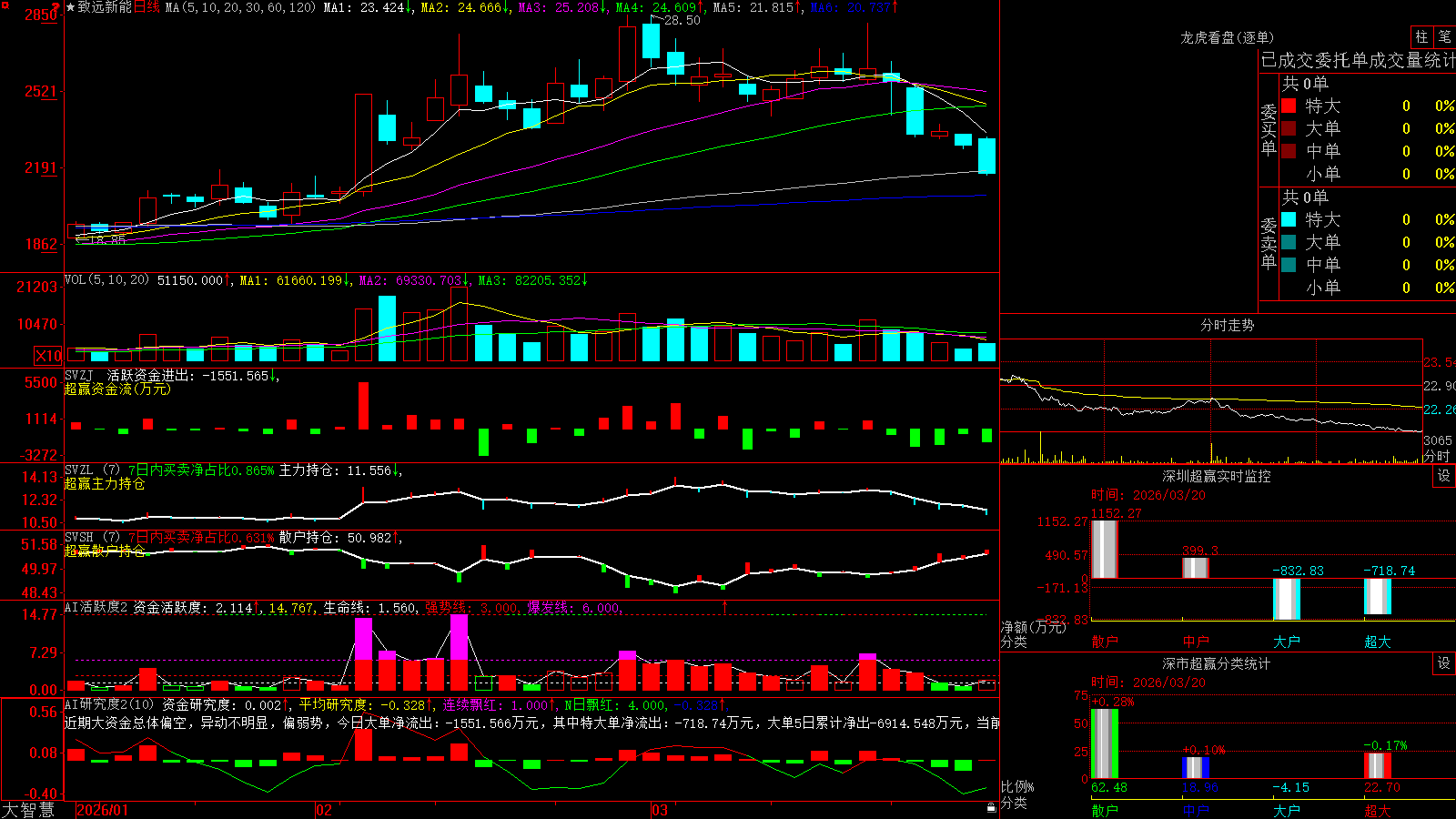Click red 特大 buy order color swatch
This screenshot has height=819, width=1456.
pos(1289,106)
